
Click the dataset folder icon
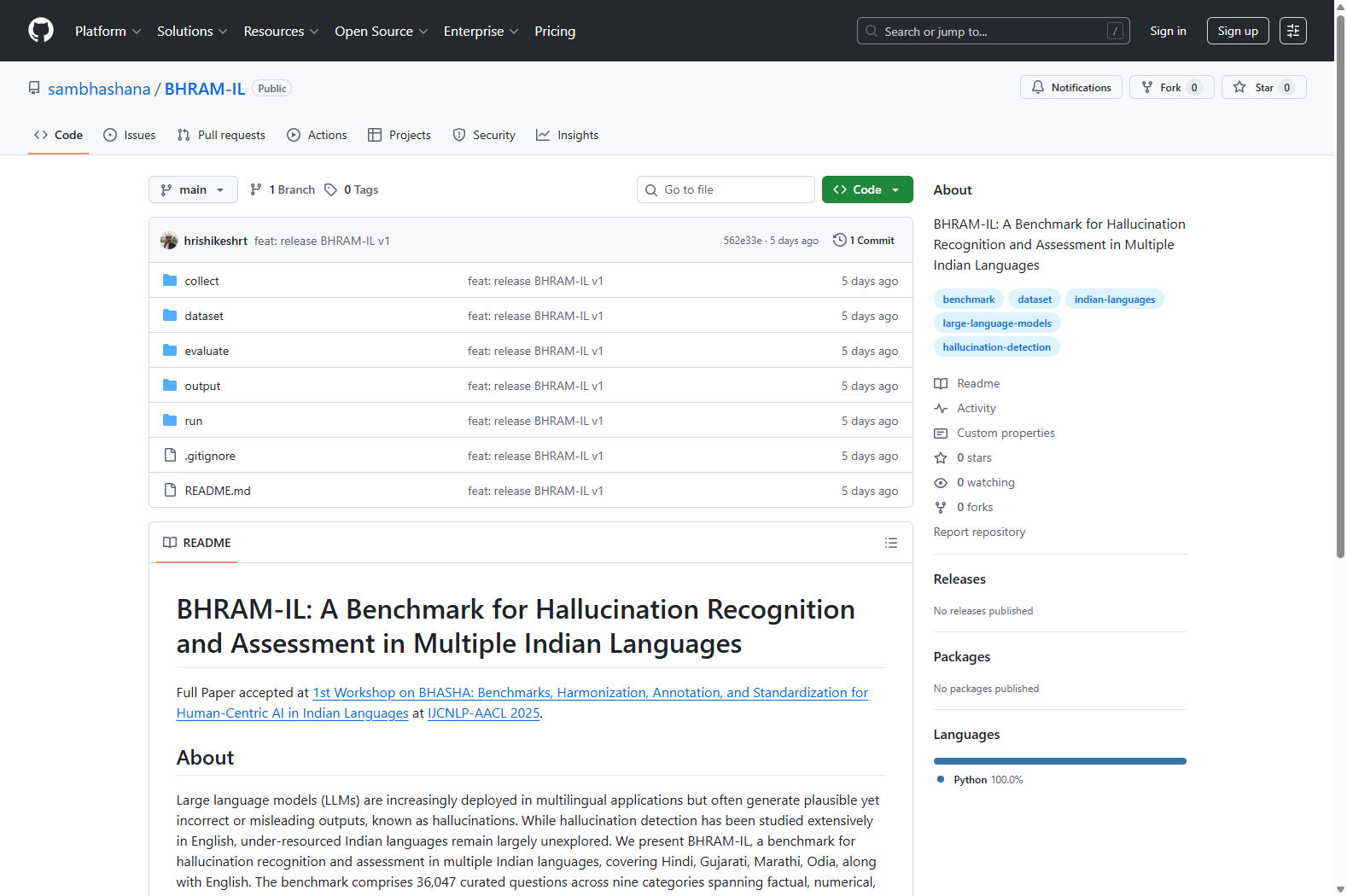(x=170, y=315)
